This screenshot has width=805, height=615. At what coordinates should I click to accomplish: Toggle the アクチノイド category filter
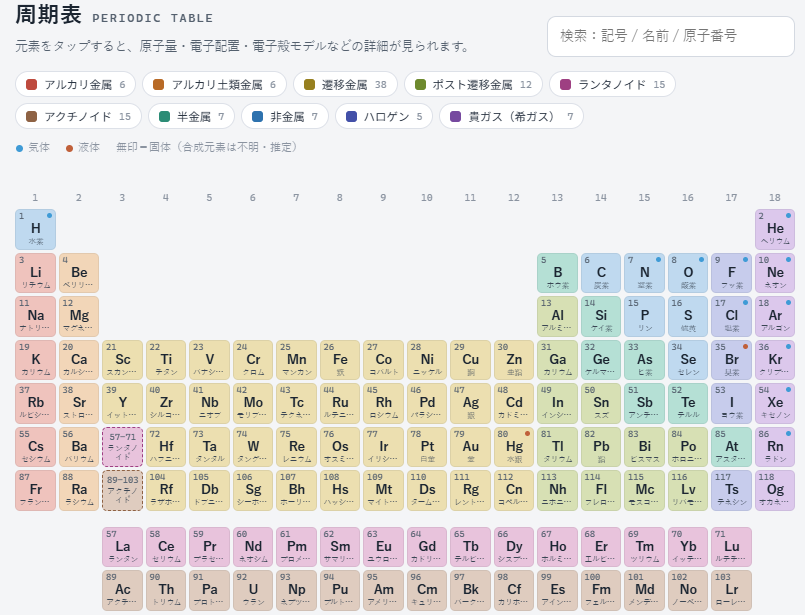[78, 117]
